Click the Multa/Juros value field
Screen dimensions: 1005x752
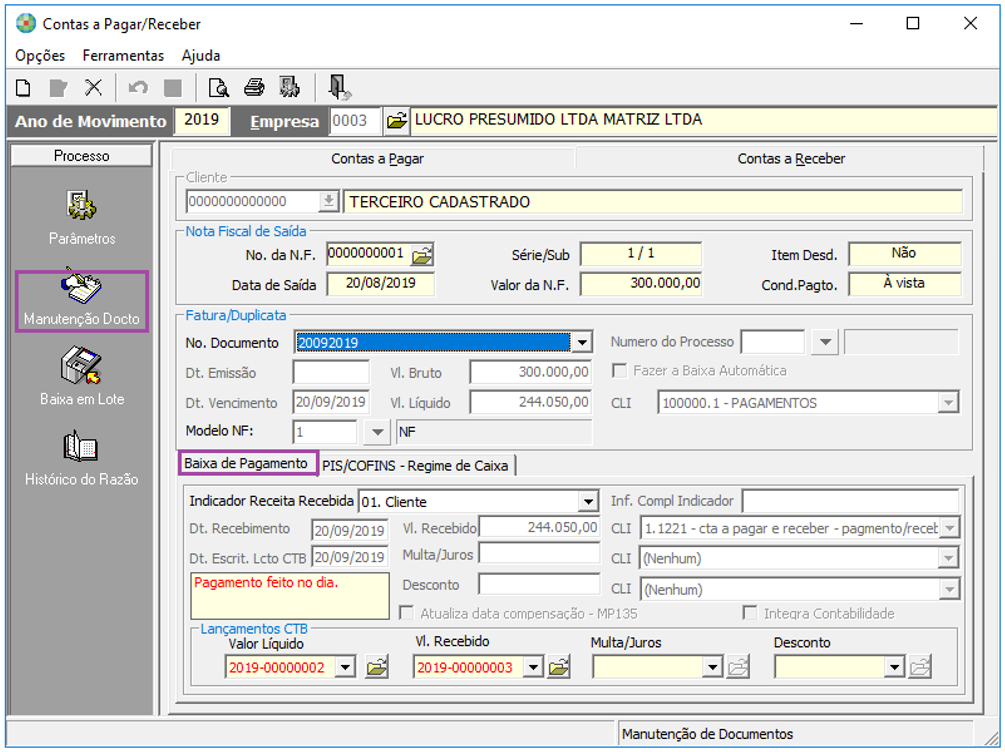(539, 554)
